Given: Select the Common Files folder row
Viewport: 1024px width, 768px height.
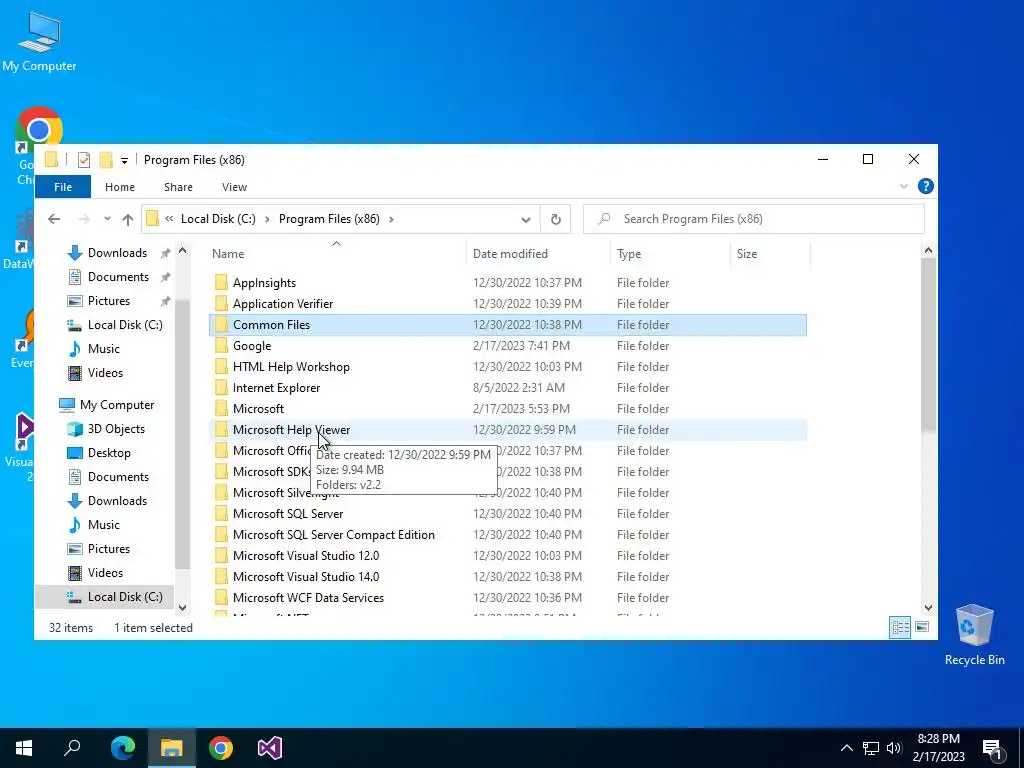Looking at the screenshot, I should click(x=507, y=325).
